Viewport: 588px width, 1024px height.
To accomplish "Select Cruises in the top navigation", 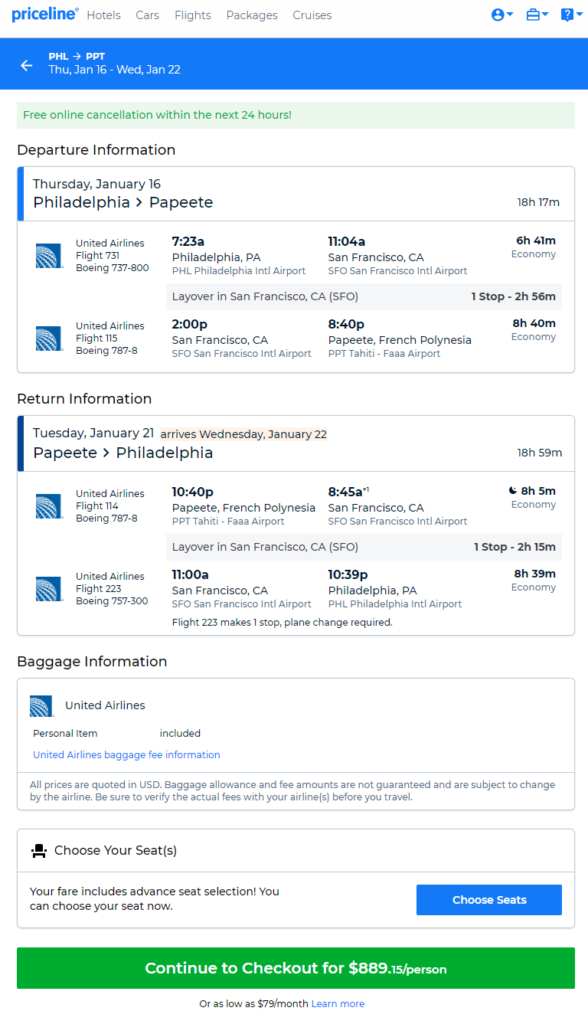I will point(312,15).
